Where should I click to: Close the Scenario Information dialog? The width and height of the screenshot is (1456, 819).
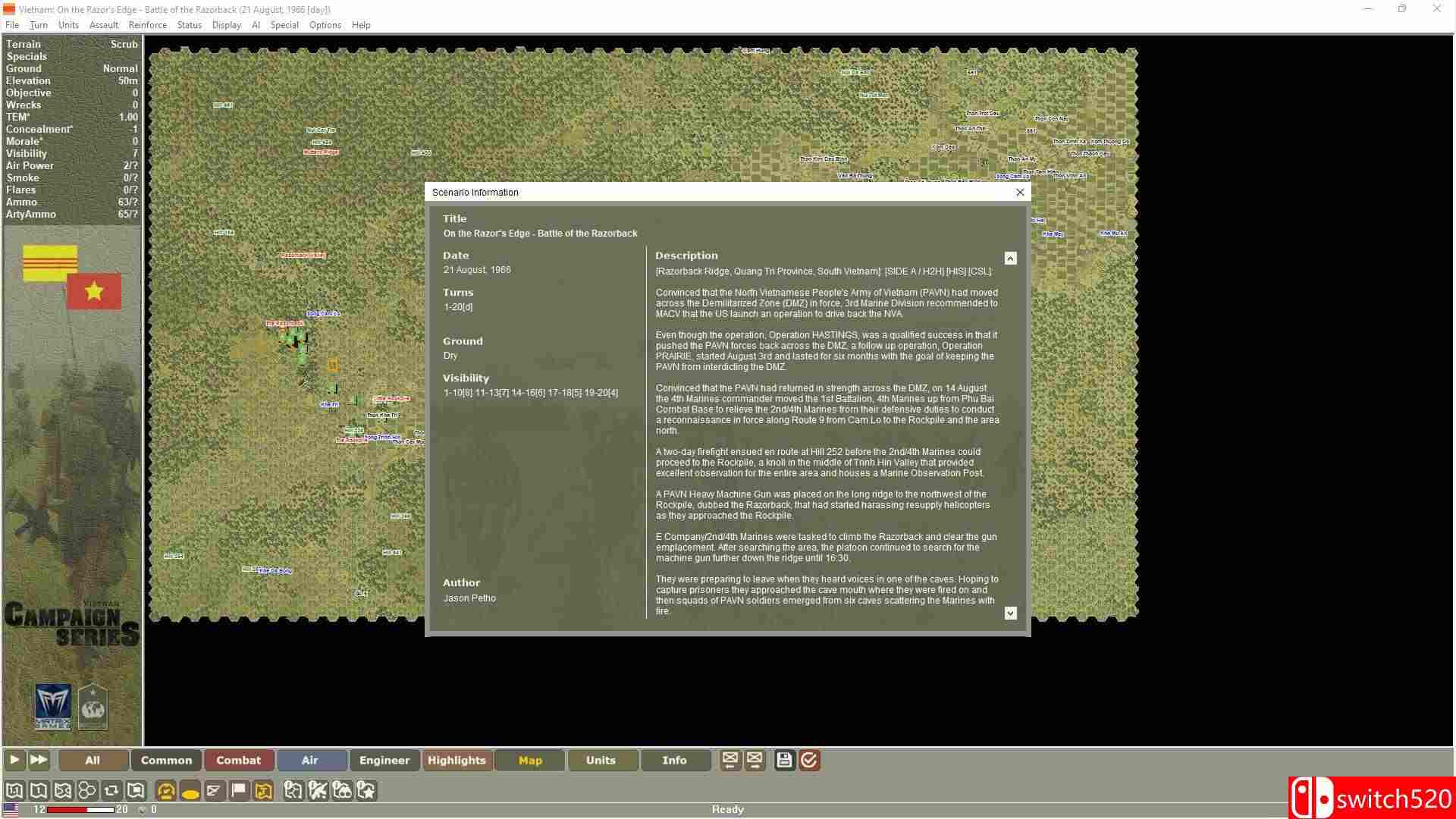pyautogui.click(x=1020, y=193)
